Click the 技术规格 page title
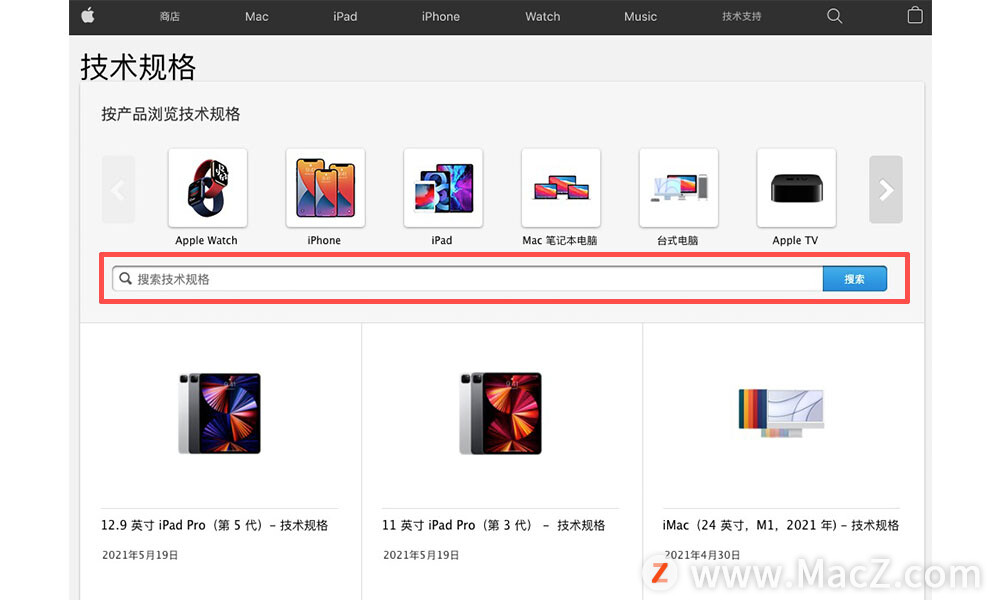Image resolution: width=1000 pixels, height=600 pixels. pyautogui.click(x=138, y=67)
